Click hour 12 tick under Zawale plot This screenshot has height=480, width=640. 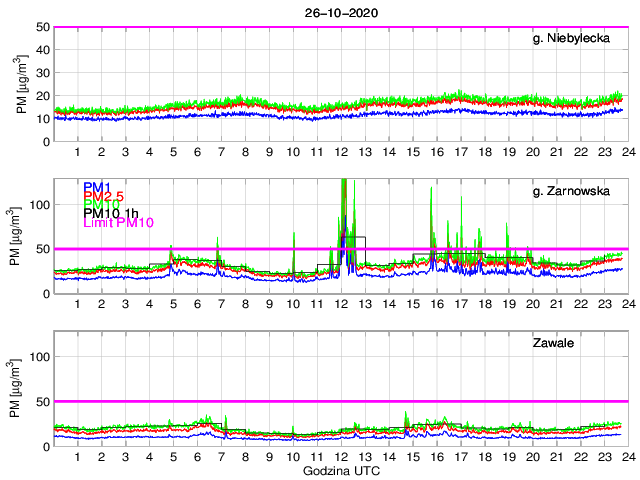[341, 457]
